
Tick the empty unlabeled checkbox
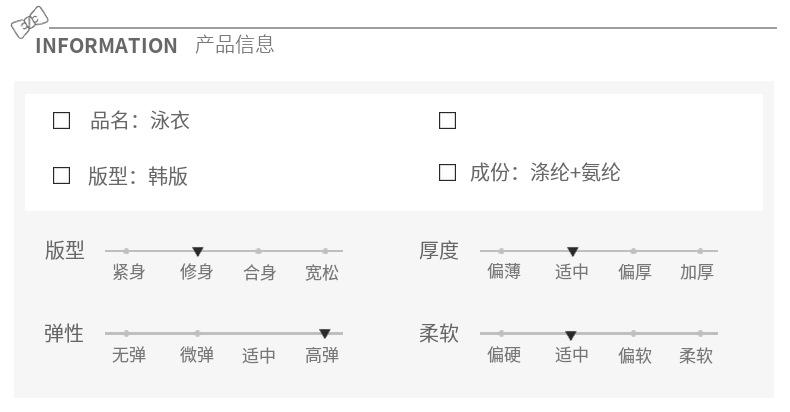[x=448, y=121]
